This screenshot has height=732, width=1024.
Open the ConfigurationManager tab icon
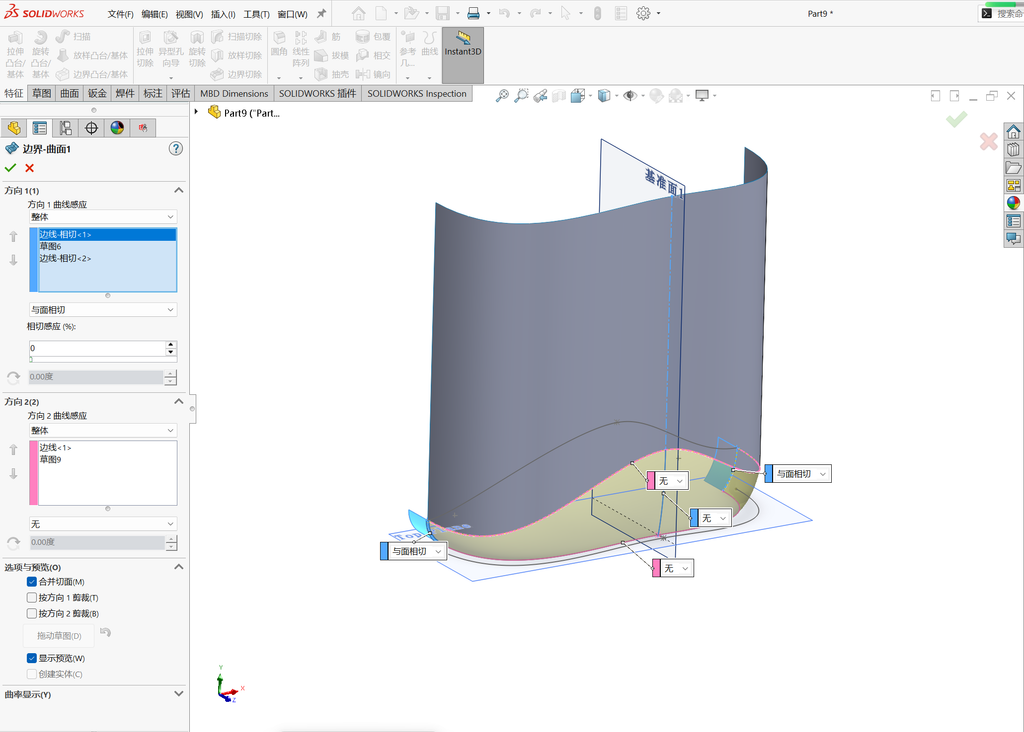(x=65, y=128)
